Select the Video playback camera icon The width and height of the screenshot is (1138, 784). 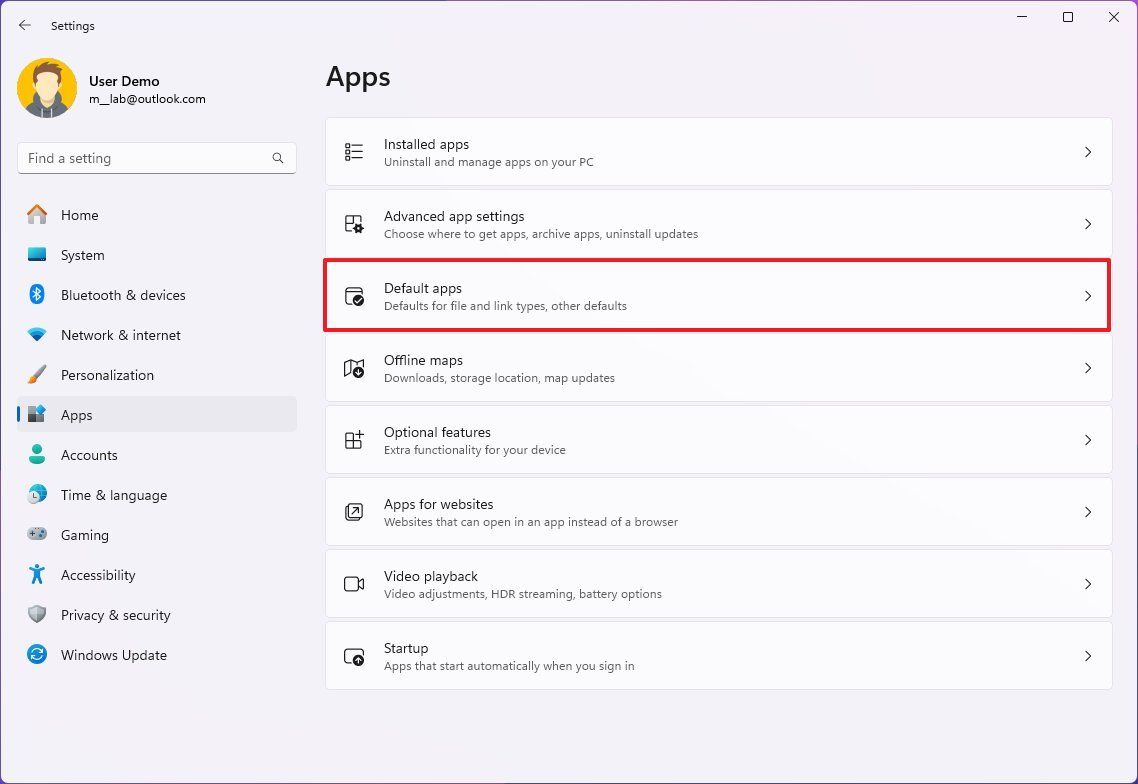click(354, 584)
